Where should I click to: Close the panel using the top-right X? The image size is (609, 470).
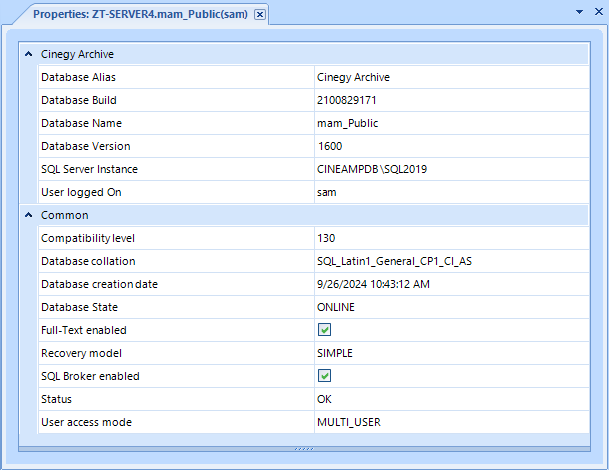click(599, 12)
